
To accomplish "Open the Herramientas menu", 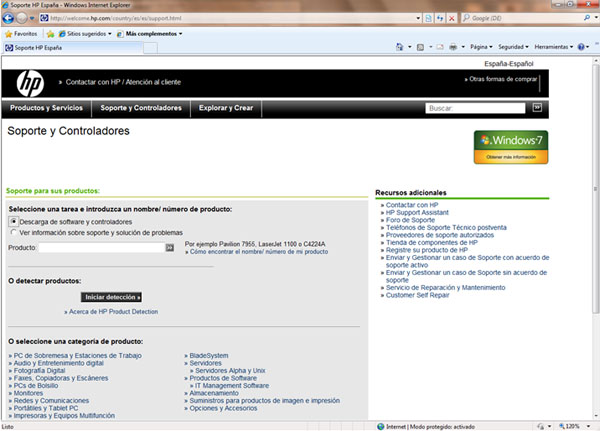I will pyautogui.click(x=554, y=47).
